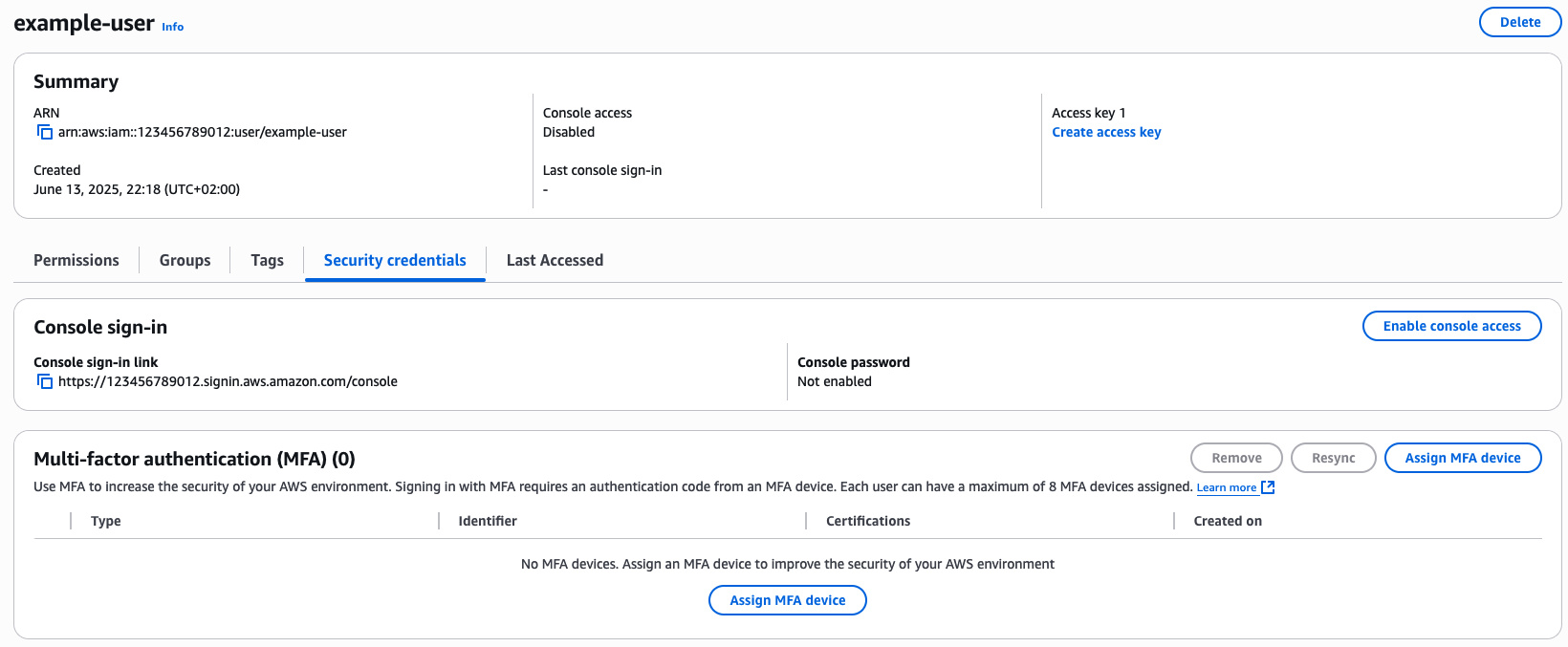Open the Info link next to example-user
The height and width of the screenshot is (647, 1568).
pos(172,27)
